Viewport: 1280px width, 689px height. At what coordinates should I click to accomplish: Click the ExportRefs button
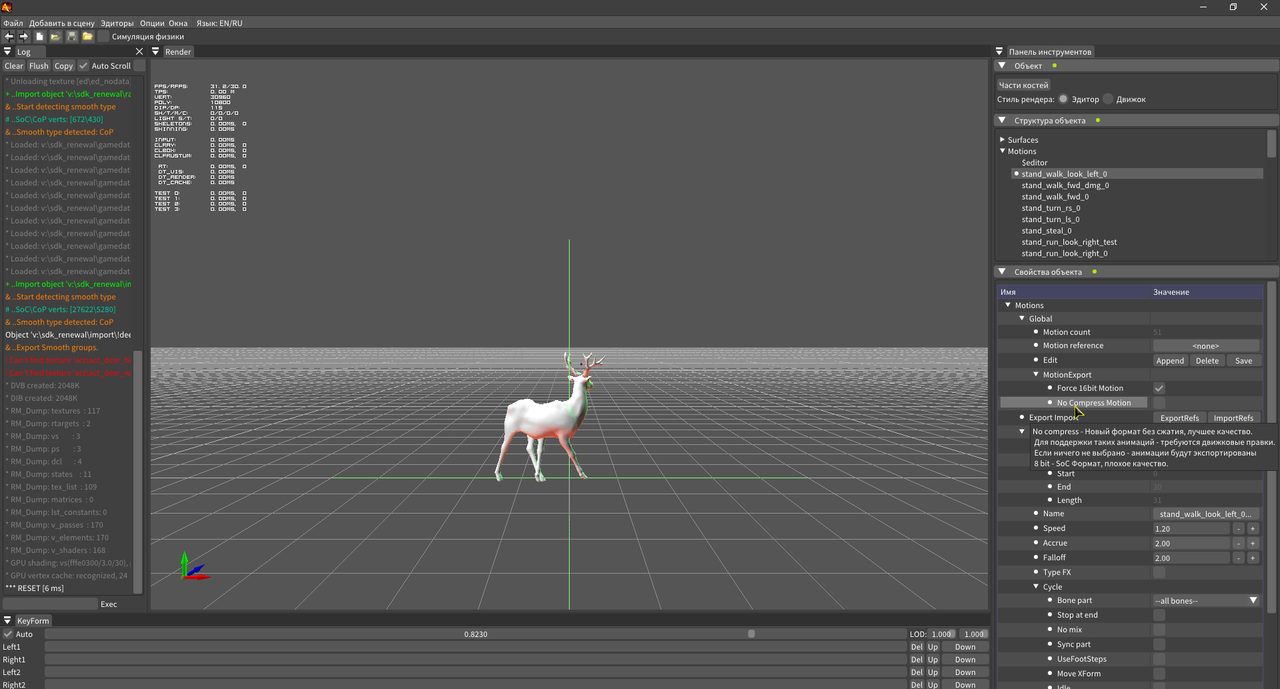pyautogui.click(x=1179, y=418)
